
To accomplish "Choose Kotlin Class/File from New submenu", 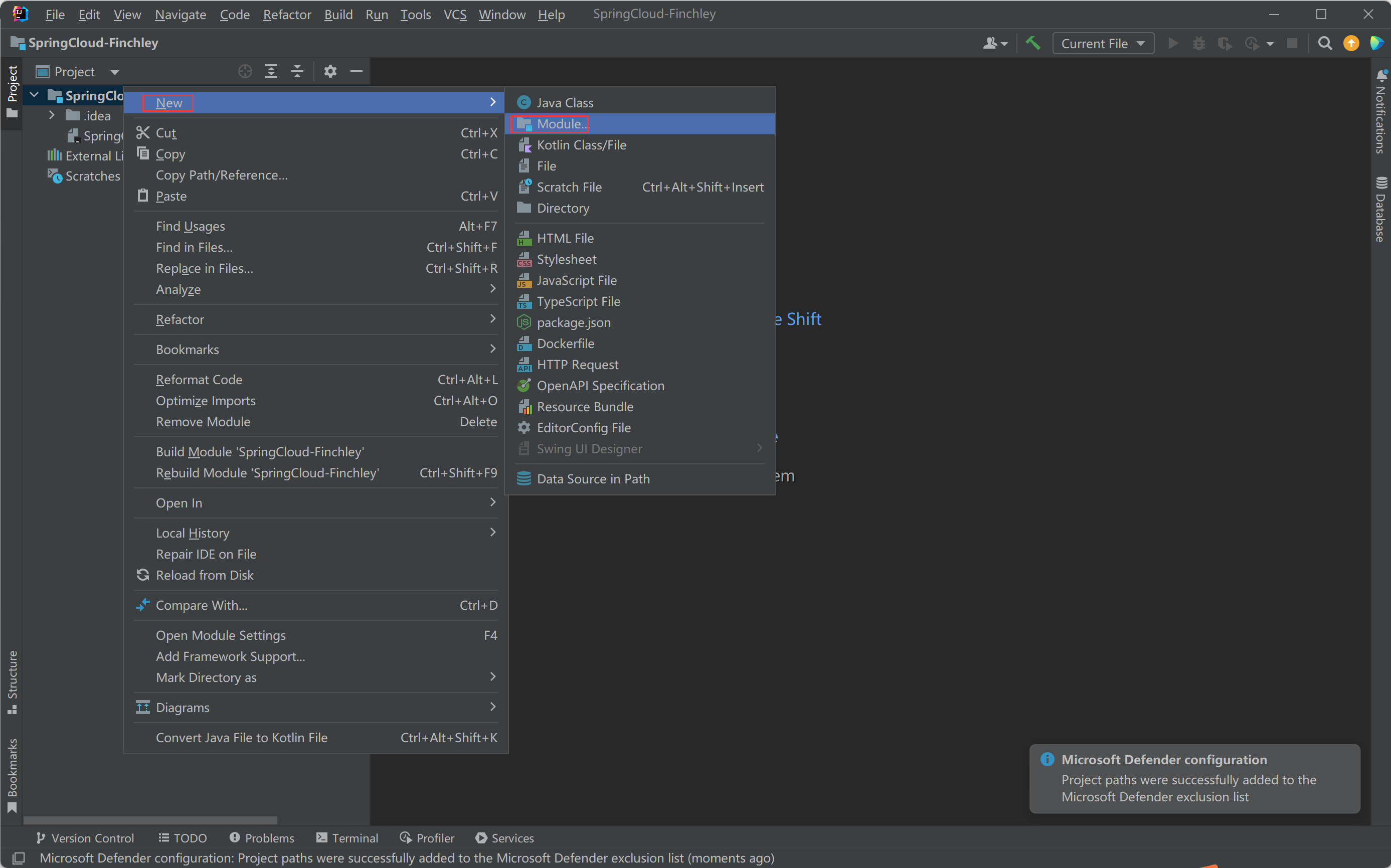I will (639, 145).
